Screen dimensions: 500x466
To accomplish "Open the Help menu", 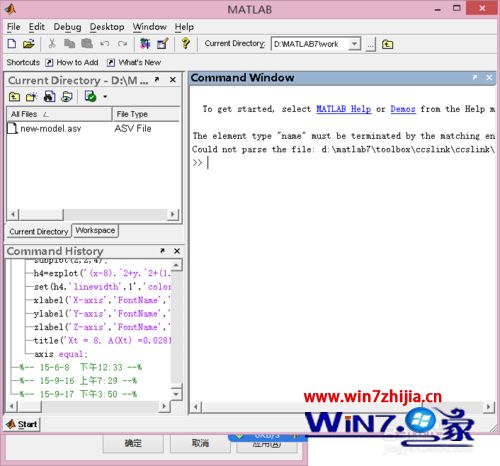I will (x=184, y=27).
